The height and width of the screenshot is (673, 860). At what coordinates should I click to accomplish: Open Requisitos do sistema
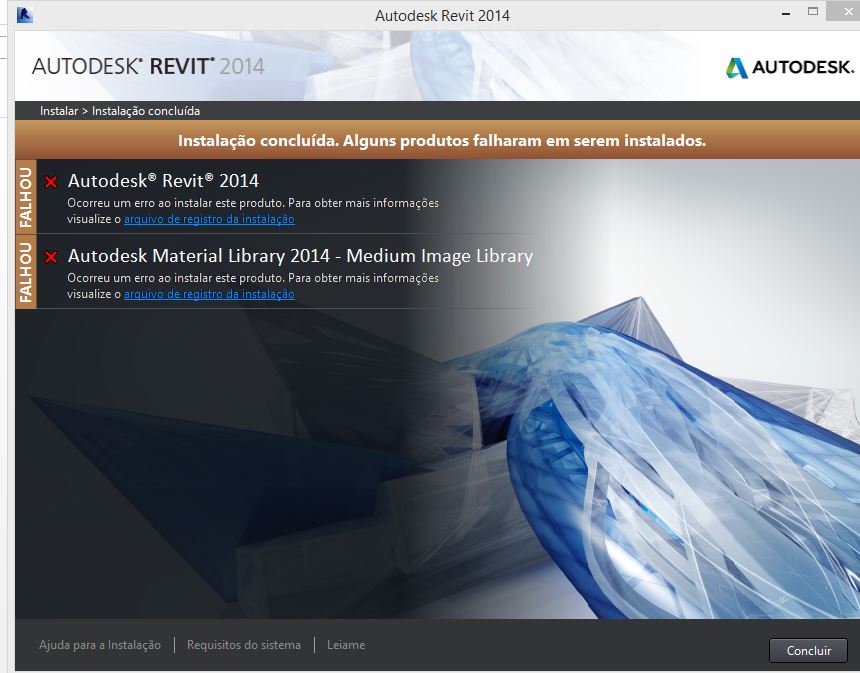244,645
